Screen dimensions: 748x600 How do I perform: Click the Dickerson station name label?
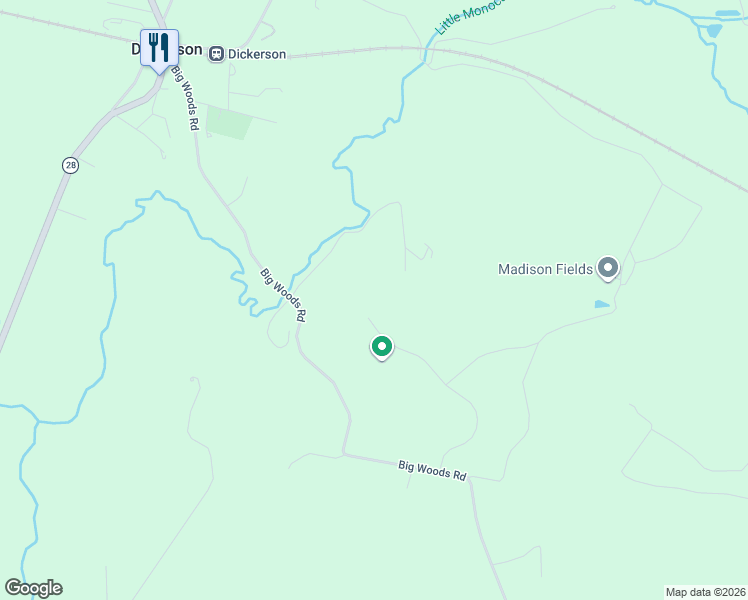pyautogui.click(x=257, y=54)
